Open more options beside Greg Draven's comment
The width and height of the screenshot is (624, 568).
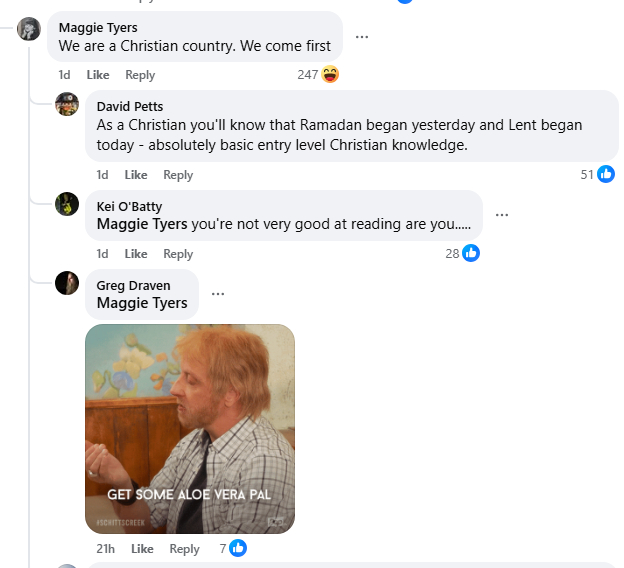pos(218,295)
